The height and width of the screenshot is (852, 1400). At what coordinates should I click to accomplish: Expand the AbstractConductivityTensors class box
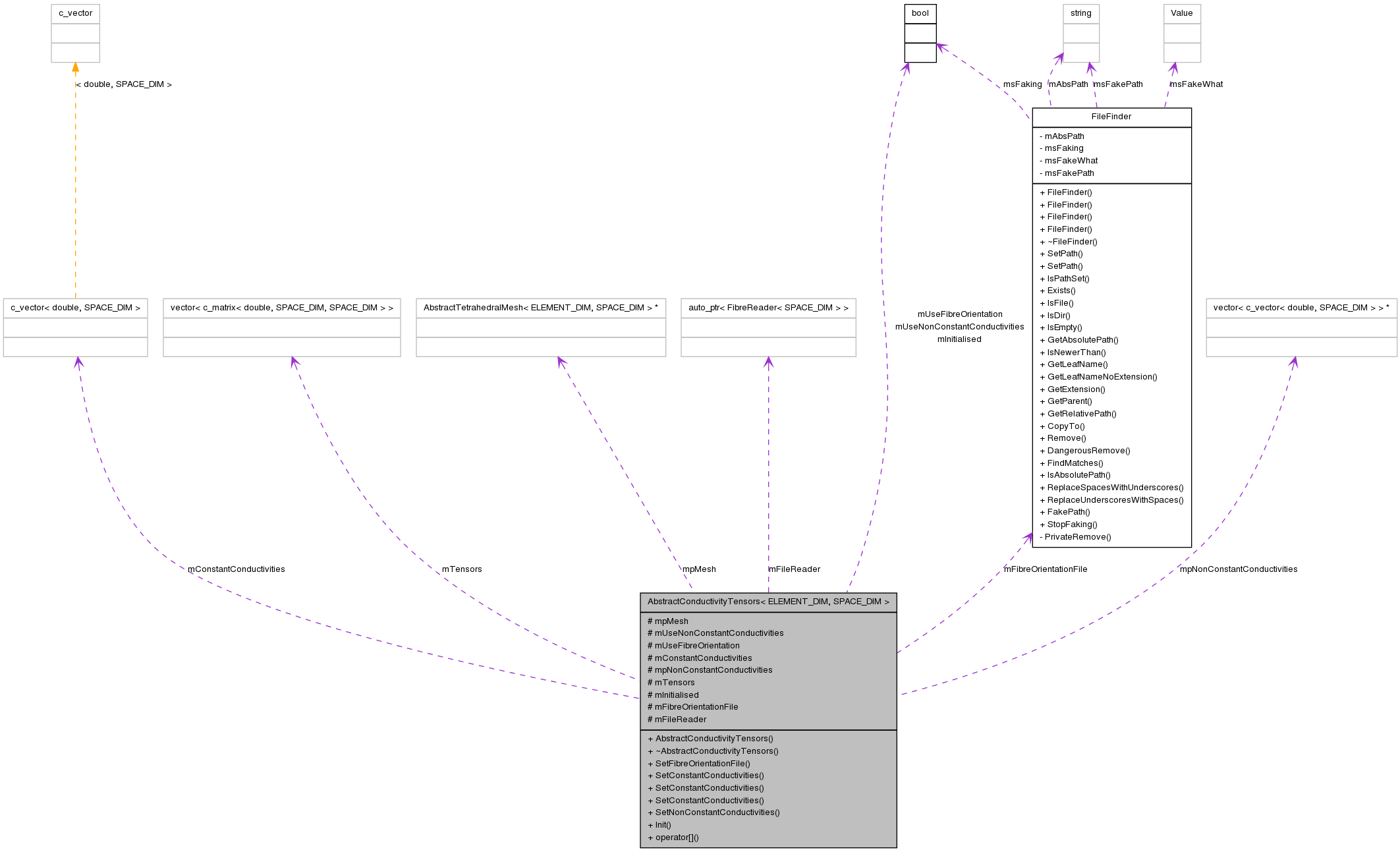768,601
